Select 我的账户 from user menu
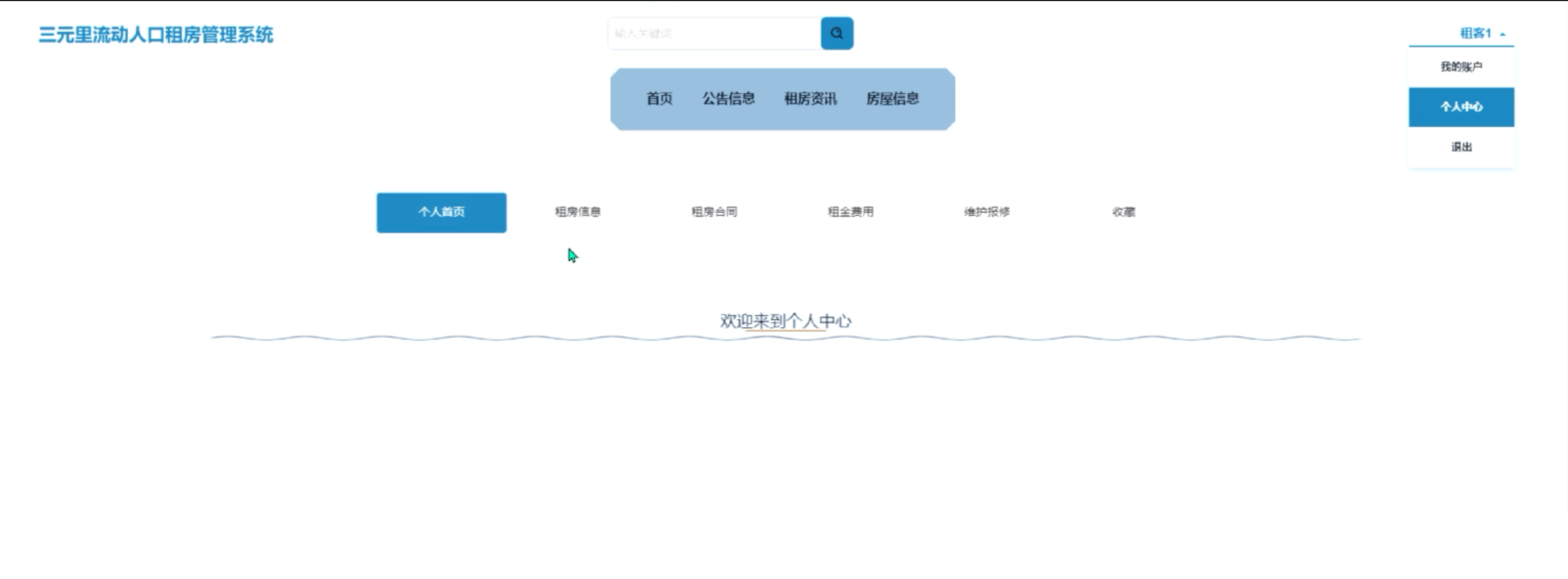This screenshot has height=579, width=1568. 1461,67
